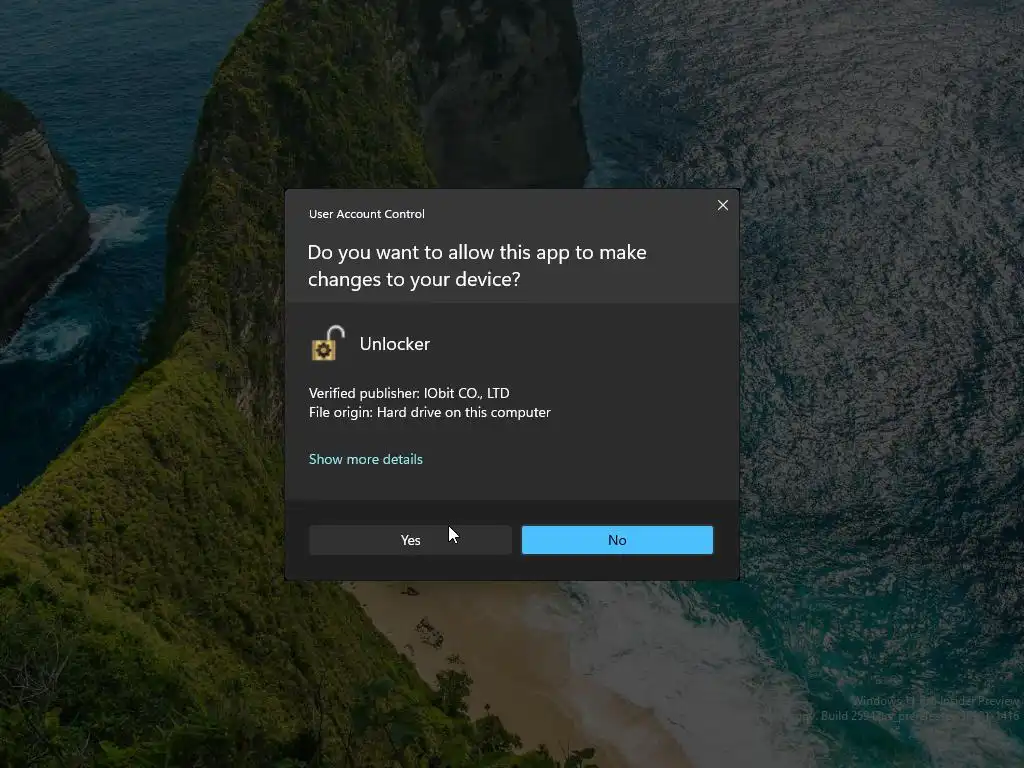The height and width of the screenshot is (768, 1024).
Task: Click the IObit CO., LTD publisher name
Action: 466,393
